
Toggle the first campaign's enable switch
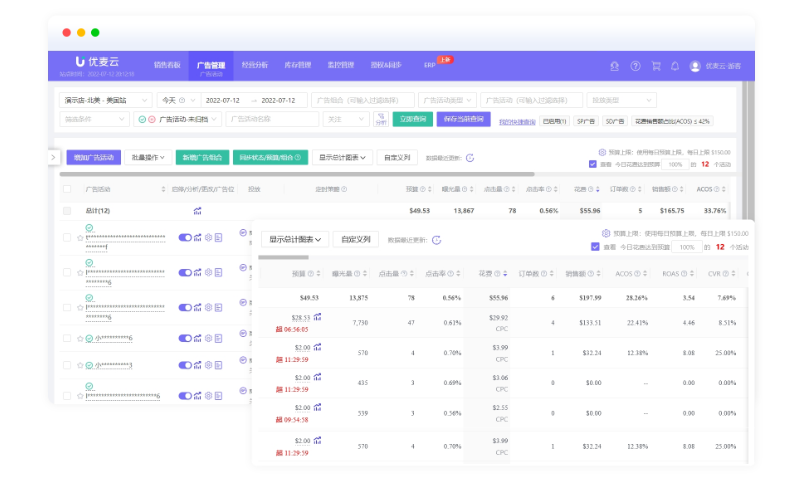pos(185,238)
